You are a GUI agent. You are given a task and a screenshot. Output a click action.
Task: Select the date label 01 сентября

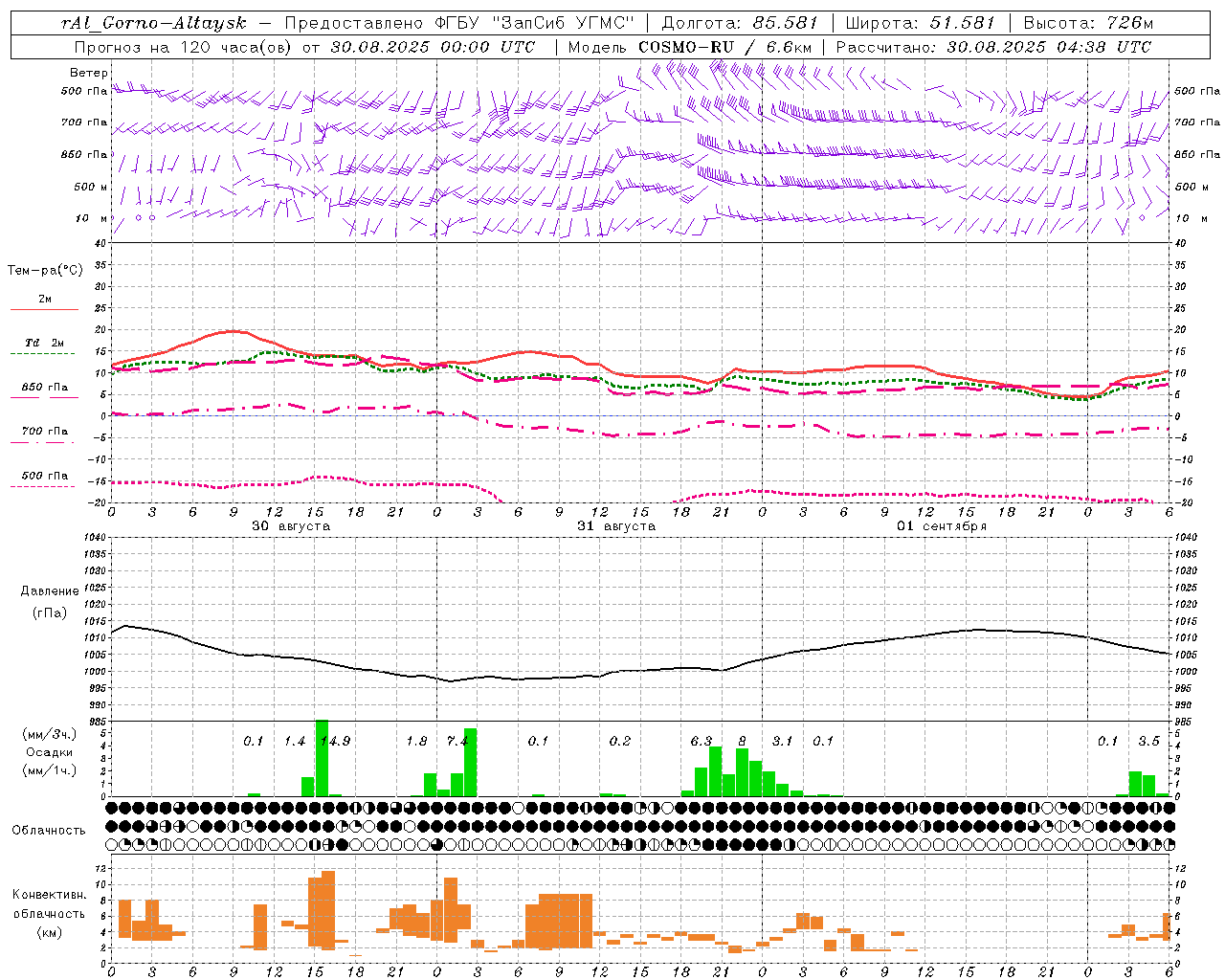coord(942,526)
